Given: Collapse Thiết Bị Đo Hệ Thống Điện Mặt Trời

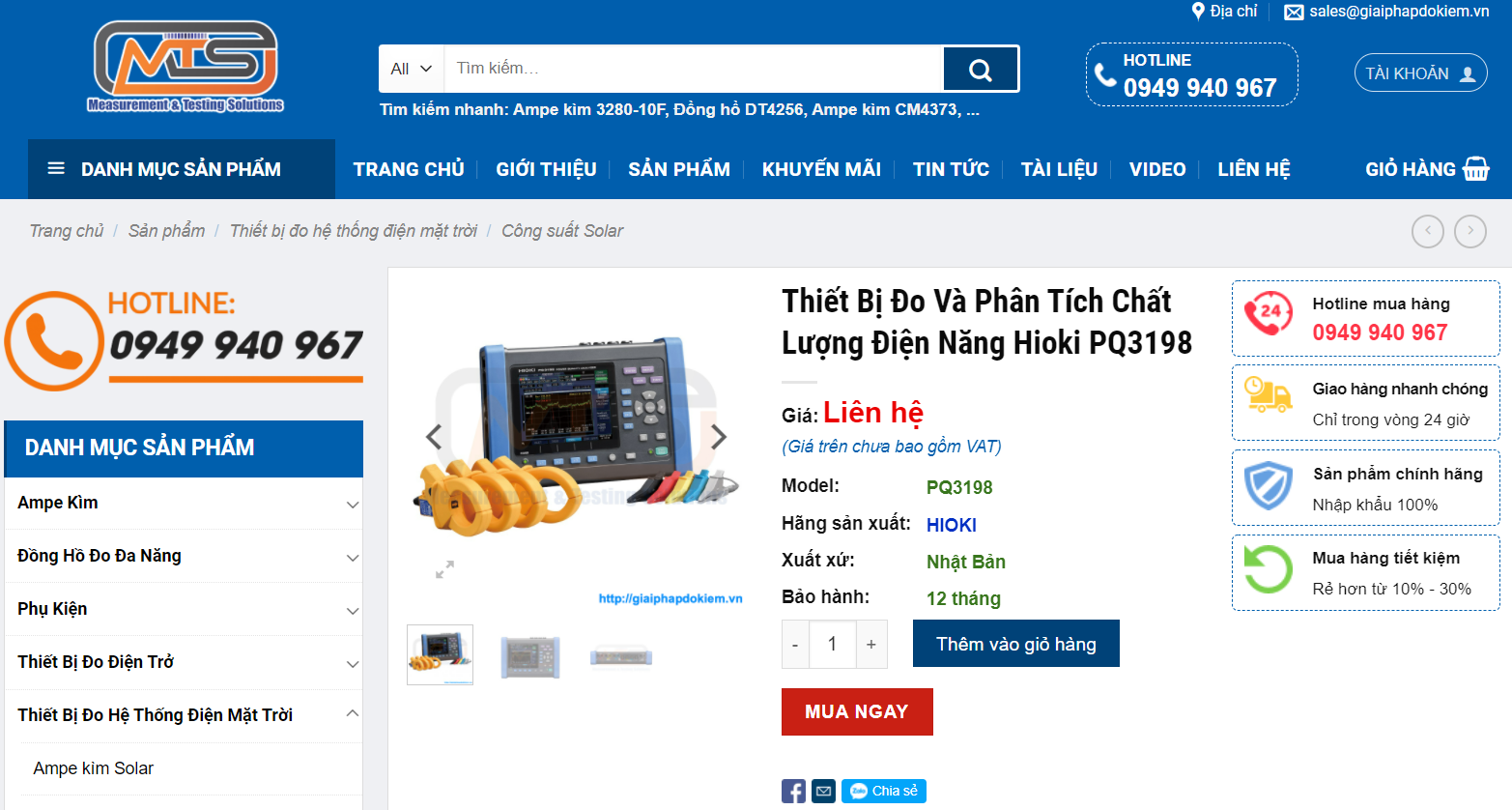Looking at the screenshot, I should 353,713.
